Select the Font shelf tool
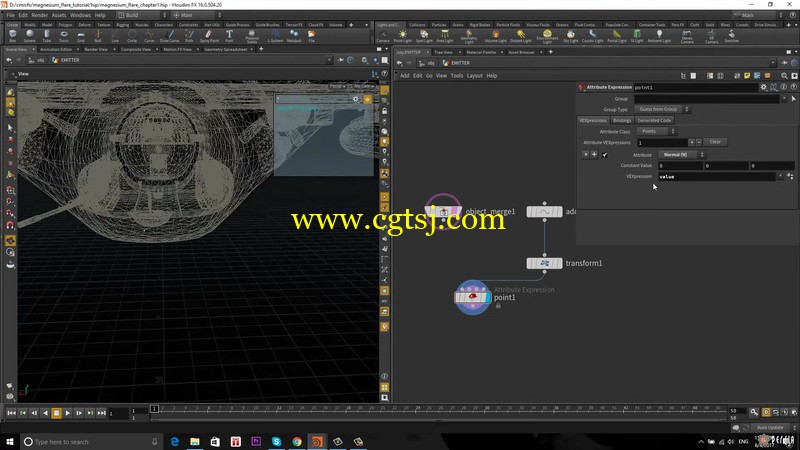Image resolution: width=800 pixels, height=450 pixels. point(229,36)
